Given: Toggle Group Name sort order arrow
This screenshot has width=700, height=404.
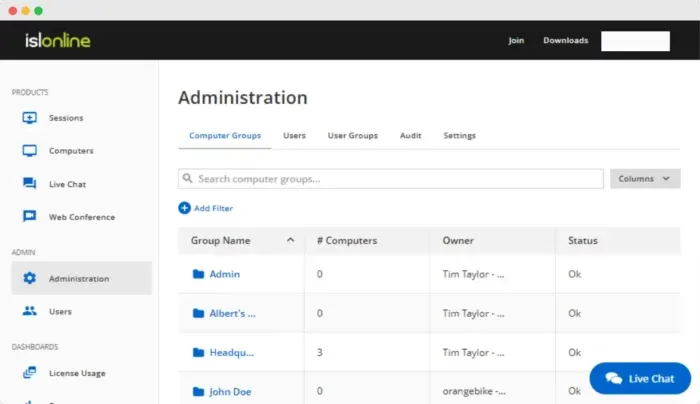Looking at the screenshot, I should pos(290,240).
